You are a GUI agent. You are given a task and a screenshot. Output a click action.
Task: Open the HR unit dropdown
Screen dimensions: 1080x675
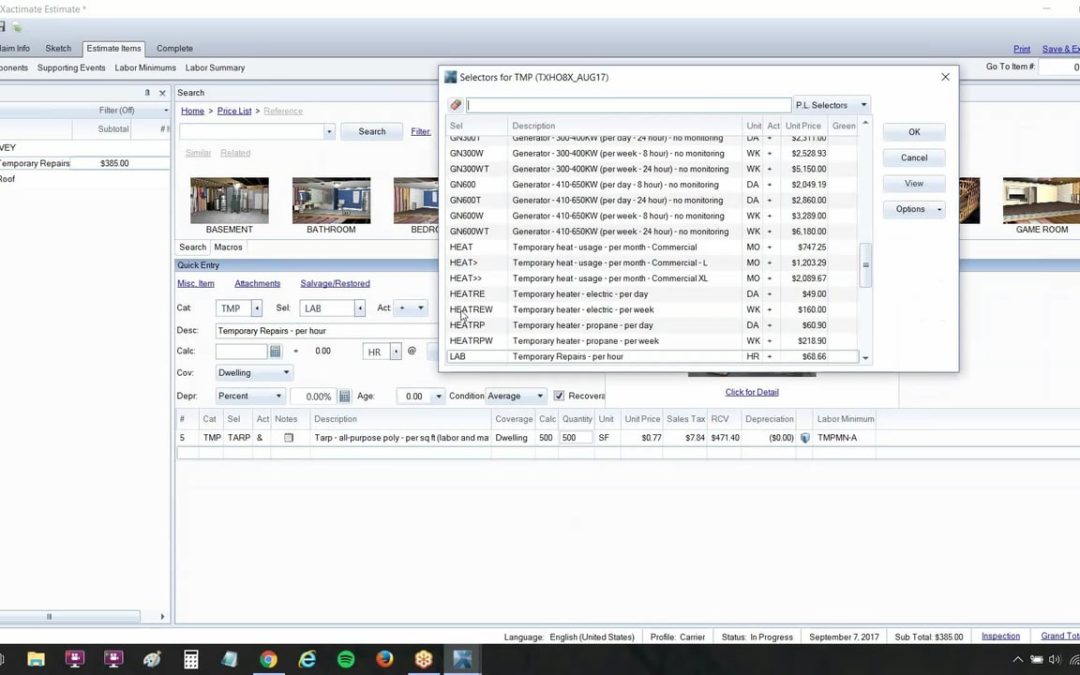click(395, 351)
